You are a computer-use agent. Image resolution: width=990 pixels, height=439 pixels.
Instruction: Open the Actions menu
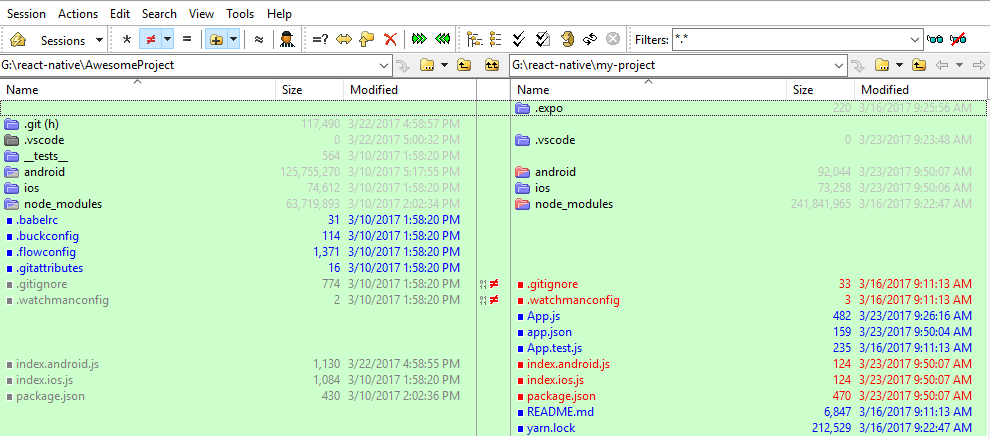point(78,14)
